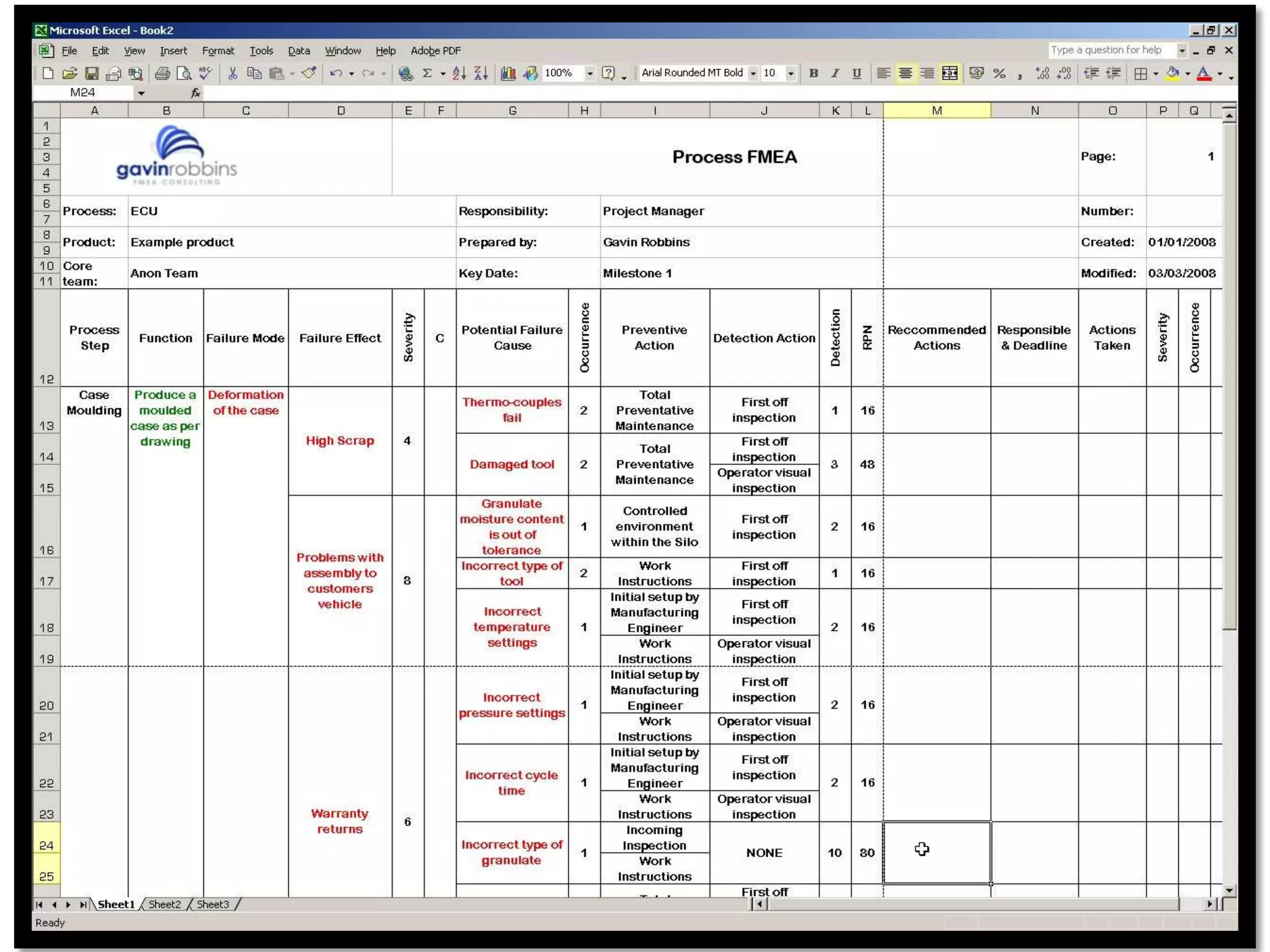1270x952 pixels.
Task: Toggle Merge and Center button
Action: [949, 74]
